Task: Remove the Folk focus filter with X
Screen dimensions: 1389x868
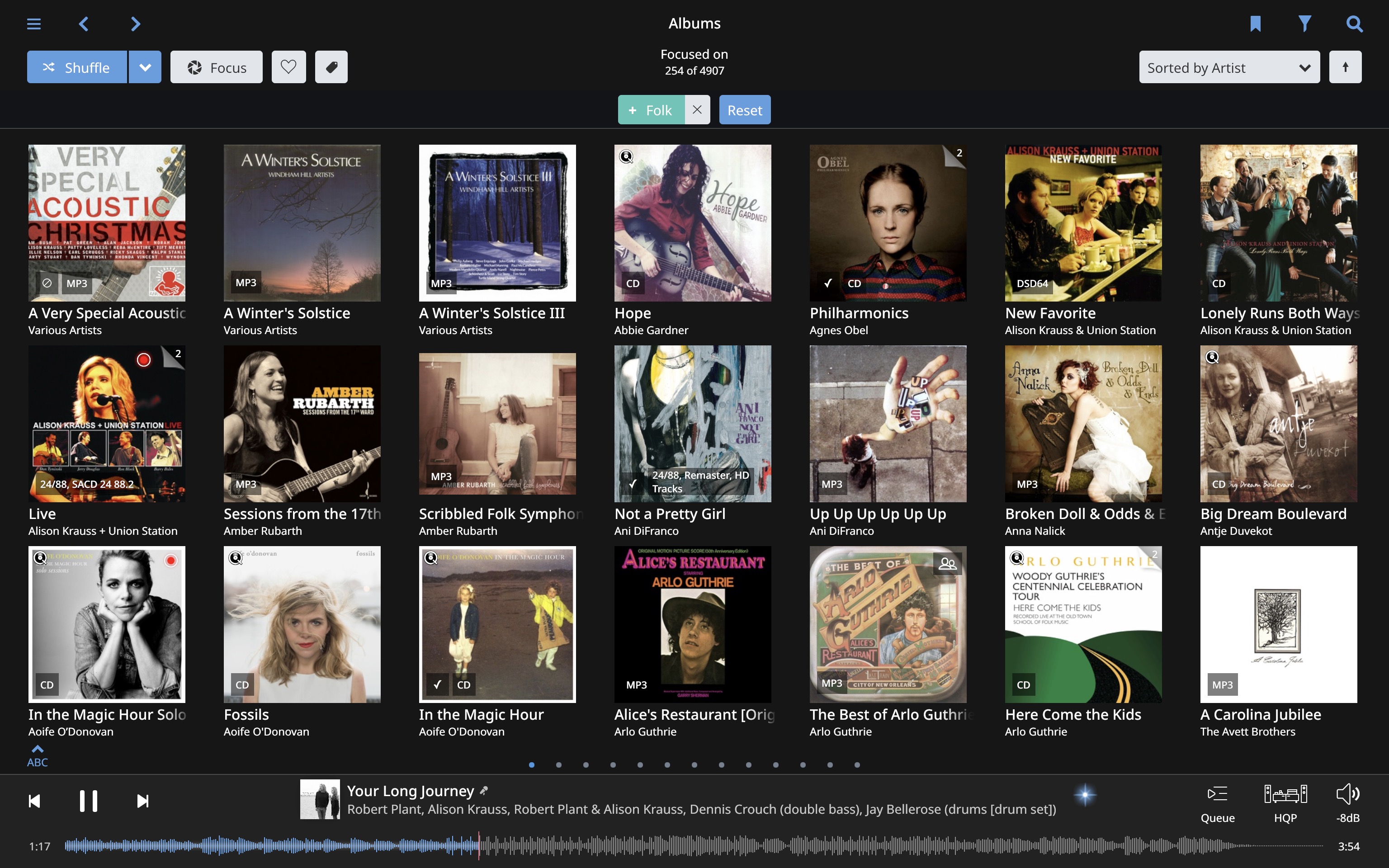Action: pyautogui.click(x=697, y=110)
